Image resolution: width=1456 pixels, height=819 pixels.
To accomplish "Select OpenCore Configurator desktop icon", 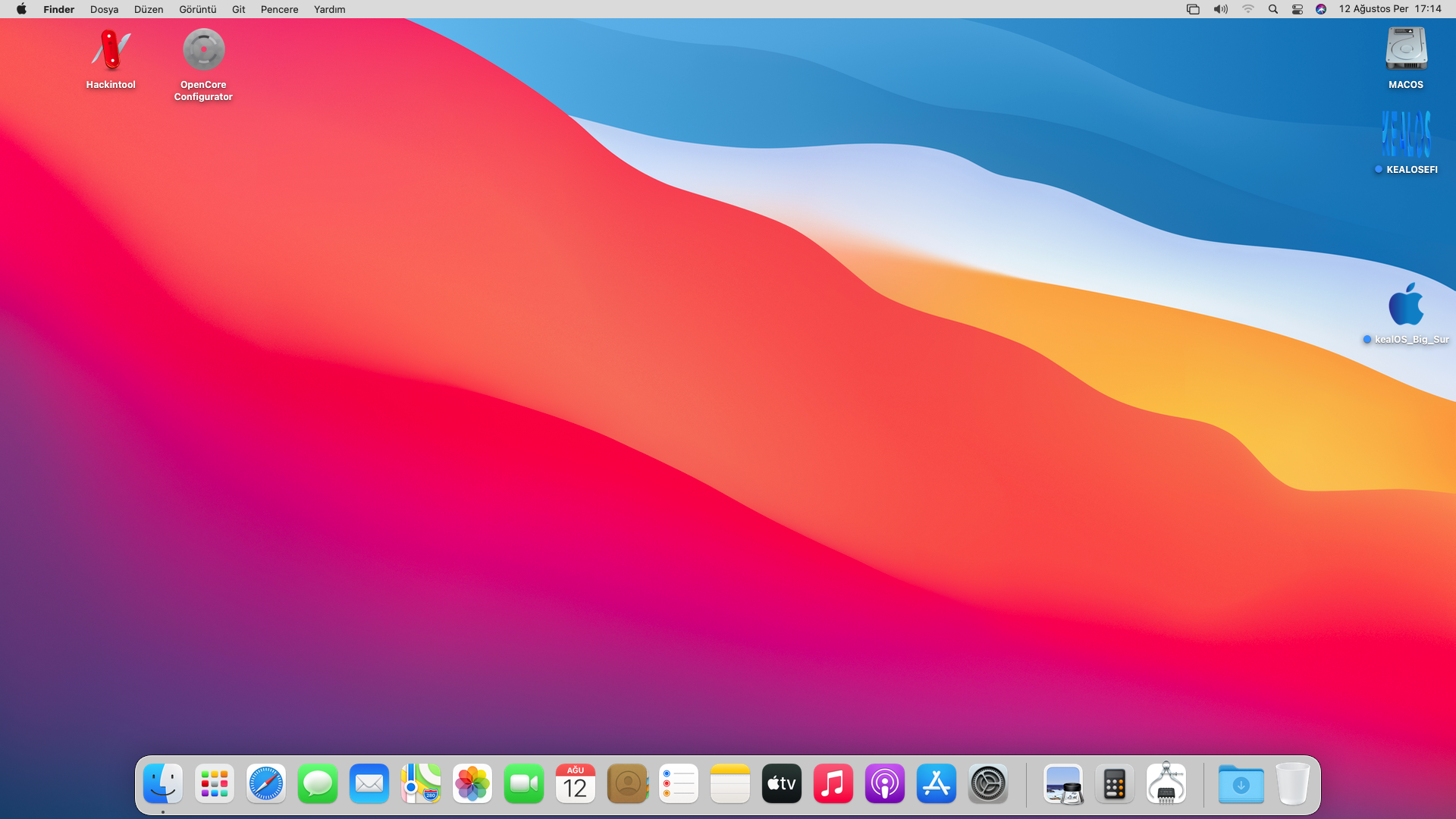I will click(203, 50).
